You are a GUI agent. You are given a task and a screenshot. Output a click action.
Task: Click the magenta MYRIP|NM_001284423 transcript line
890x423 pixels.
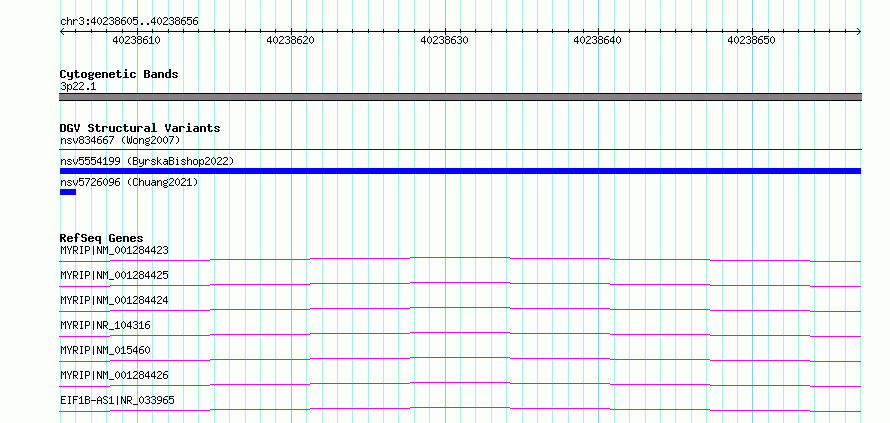pos(460,259)
